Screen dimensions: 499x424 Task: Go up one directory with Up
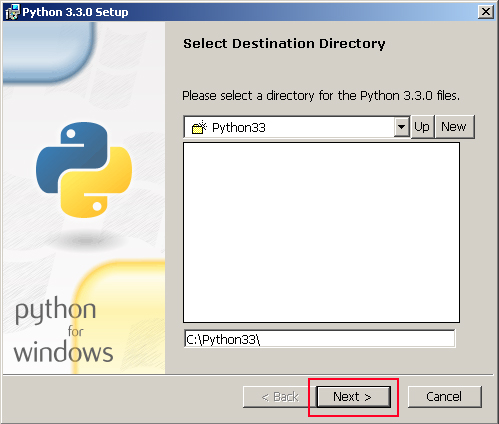422,127
